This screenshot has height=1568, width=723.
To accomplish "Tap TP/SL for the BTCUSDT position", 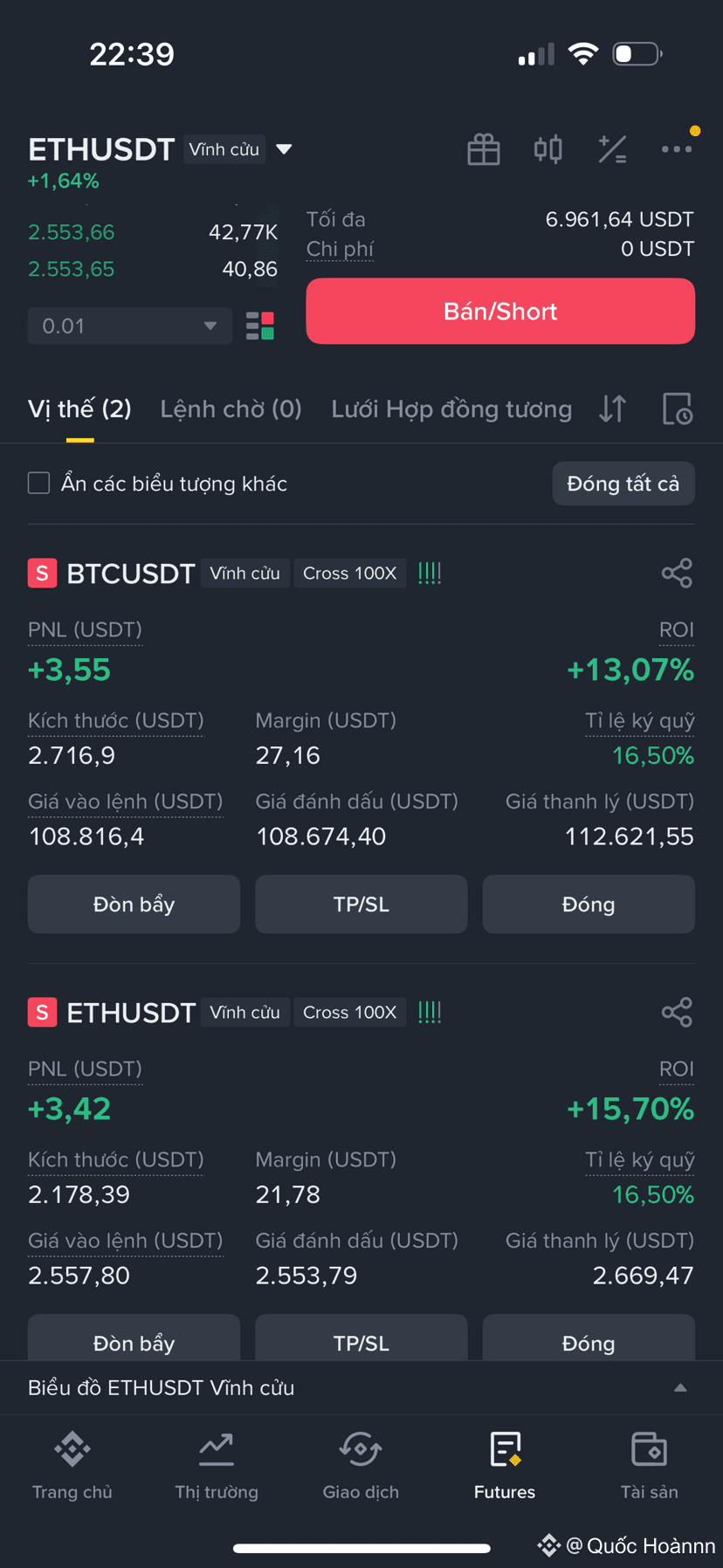I will pos(361,904).
